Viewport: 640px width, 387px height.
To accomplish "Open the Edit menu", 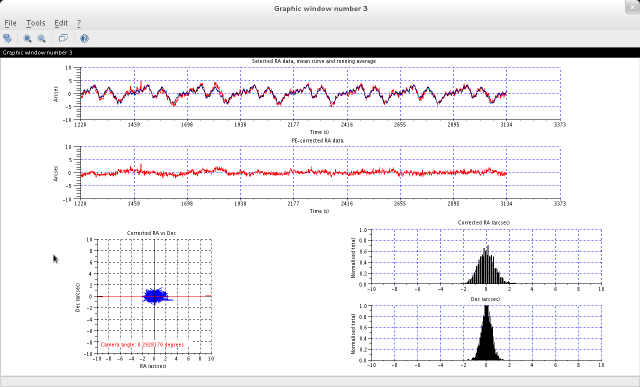I will coord(61,23).
